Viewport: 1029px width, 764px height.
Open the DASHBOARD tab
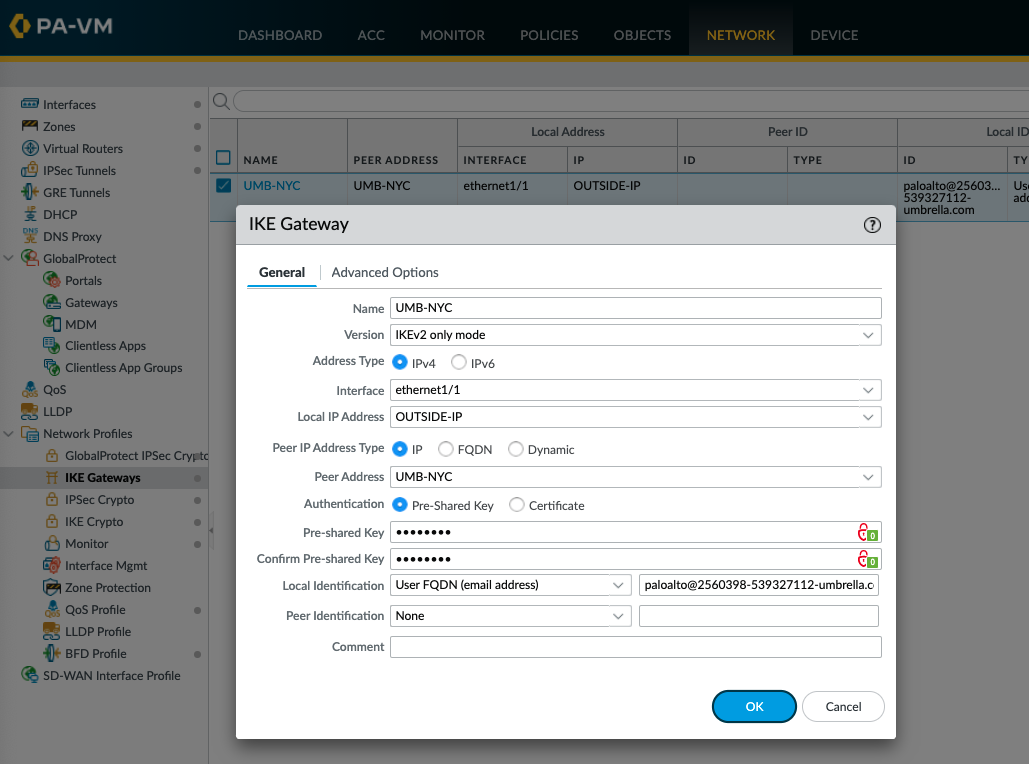coord(280,35)
